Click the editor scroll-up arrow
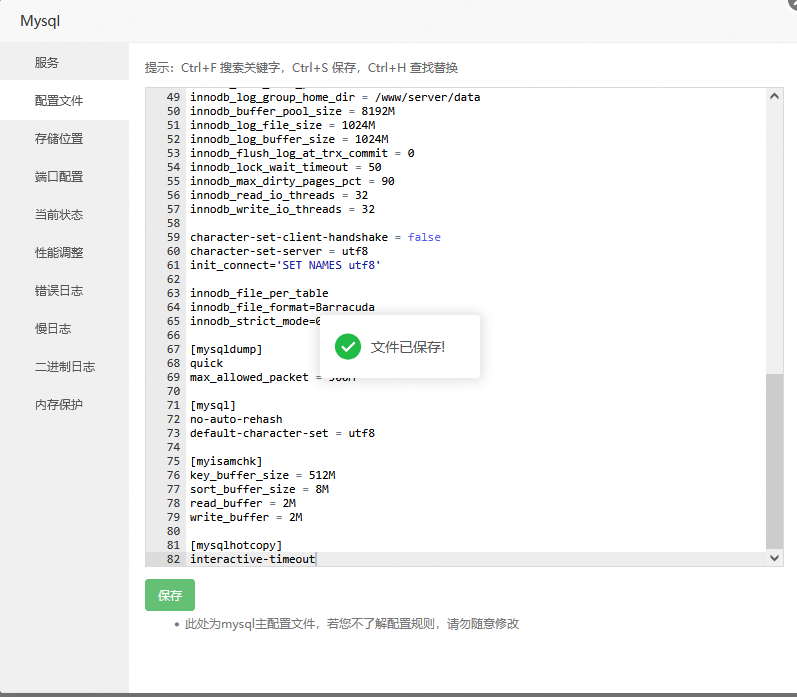 pos(774,96)
